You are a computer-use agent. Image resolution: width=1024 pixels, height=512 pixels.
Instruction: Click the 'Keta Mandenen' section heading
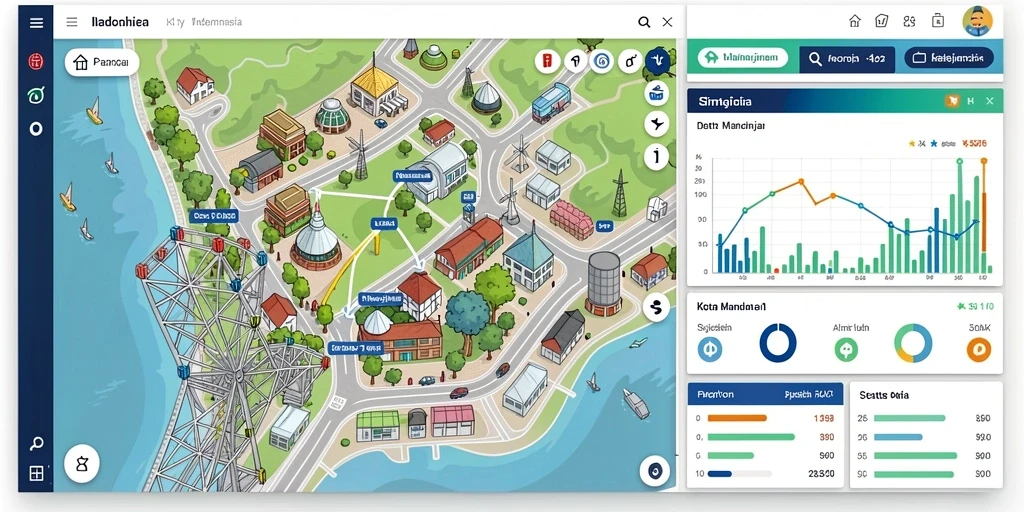[x=731, y=306]
